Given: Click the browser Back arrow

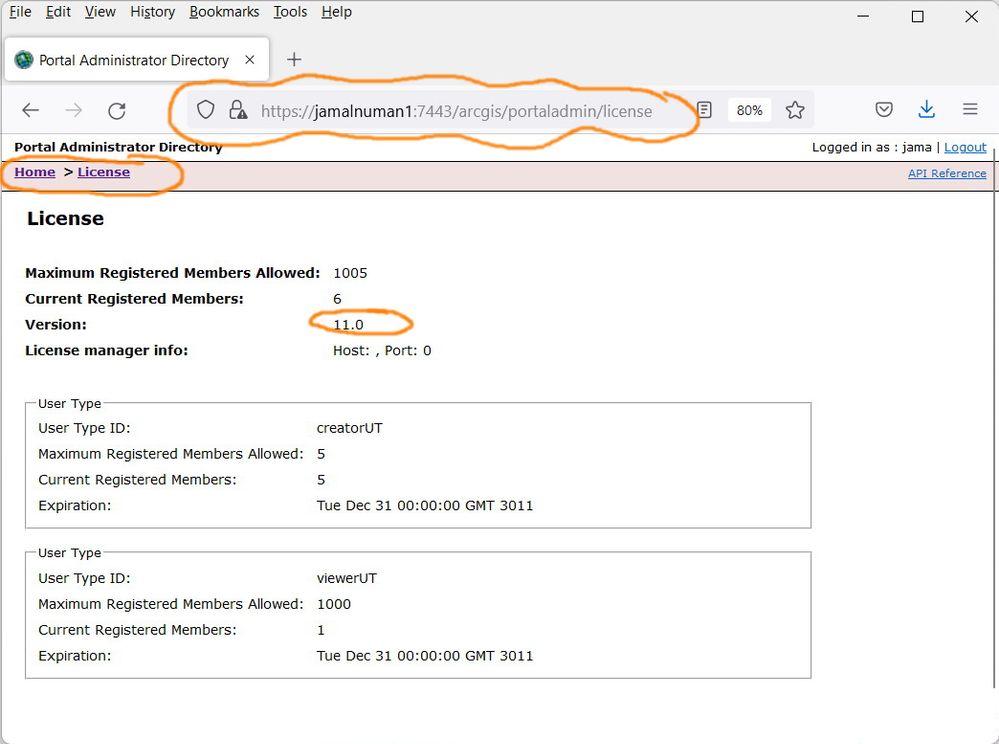Looking at the screenshot, I should [31, 110].
